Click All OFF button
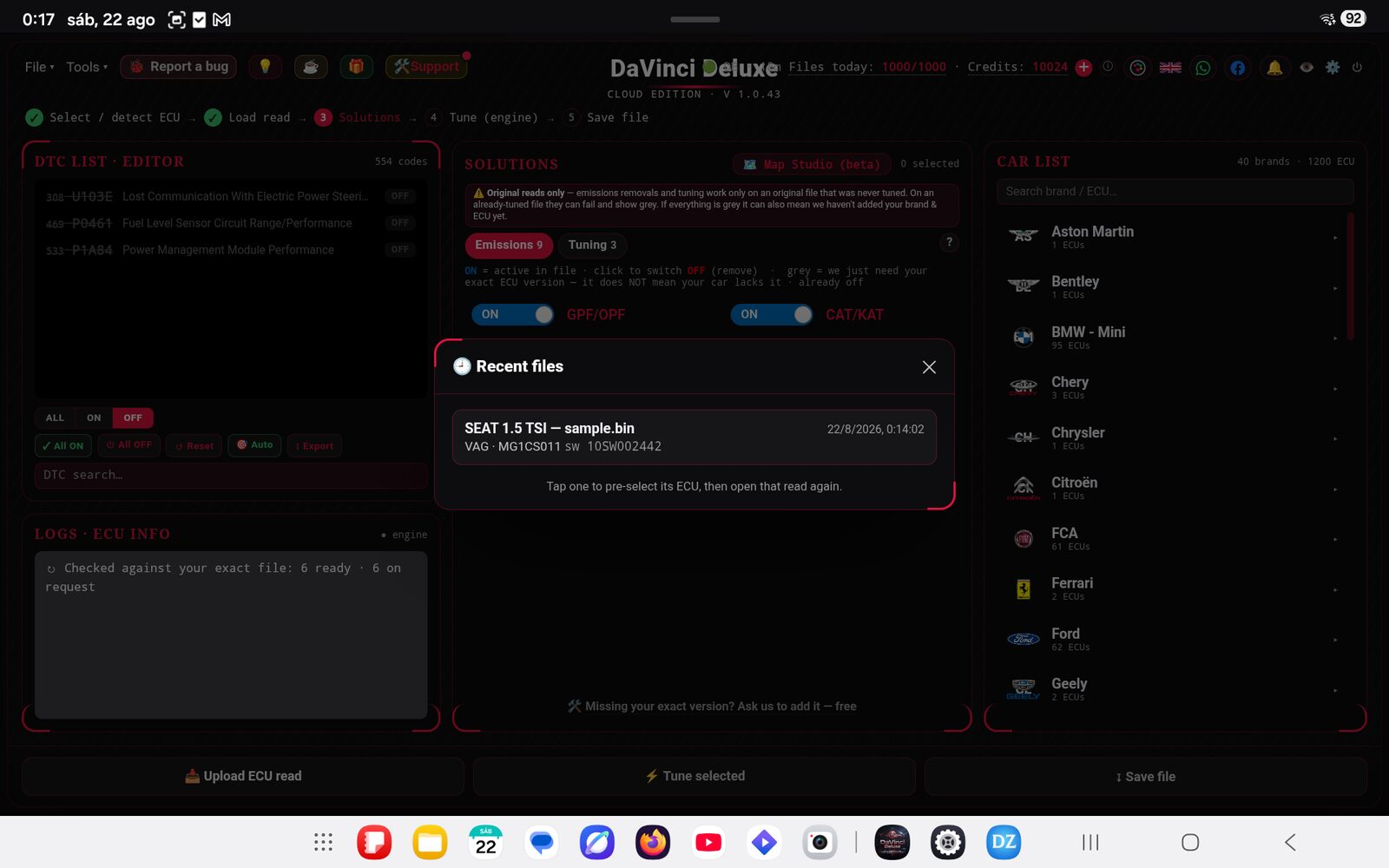 pyautogui.click(x=128, y=445)
